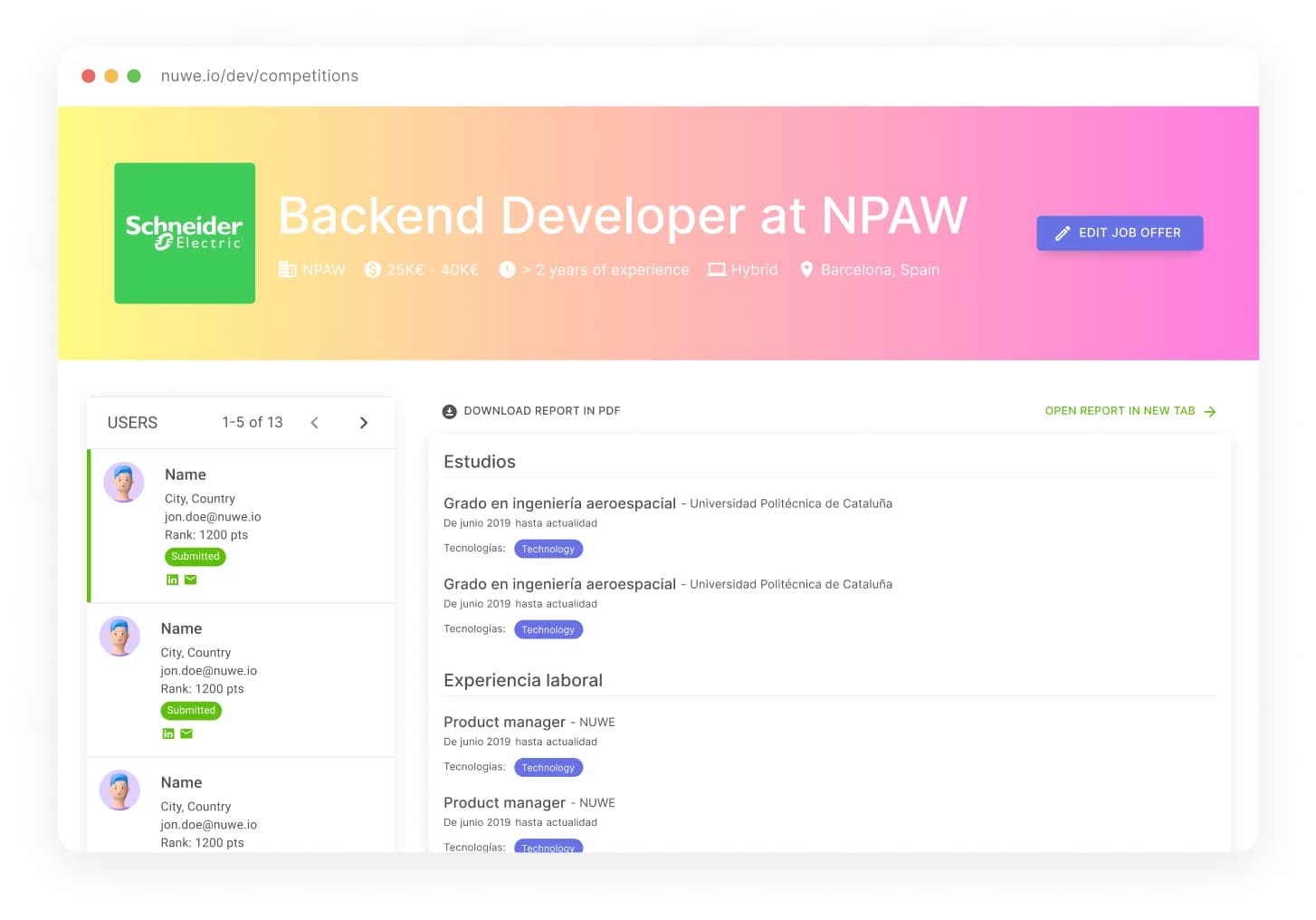Click the location pin beside Barcelona, Spain
1316x920 pixels.
coord(806,269)
